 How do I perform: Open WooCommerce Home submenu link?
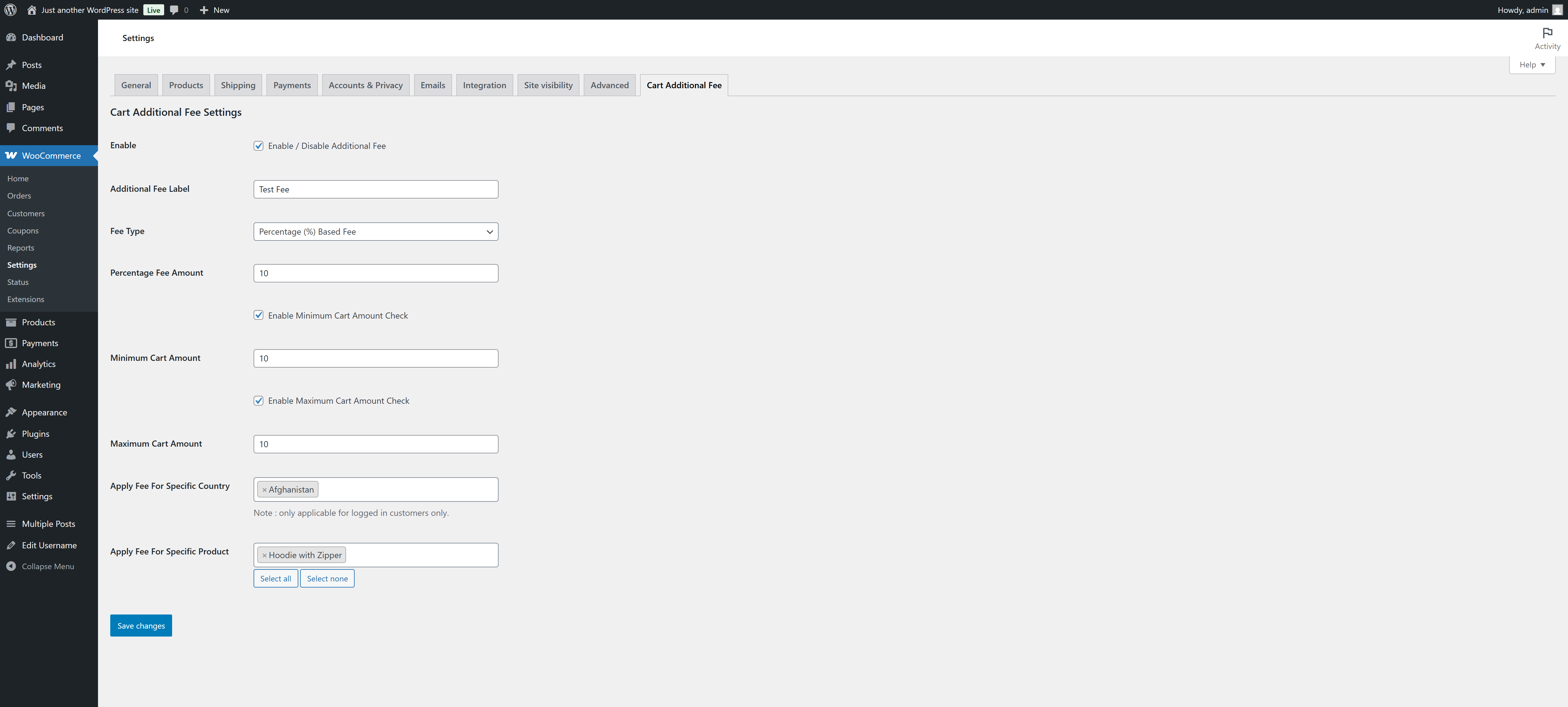pos(18,178)
